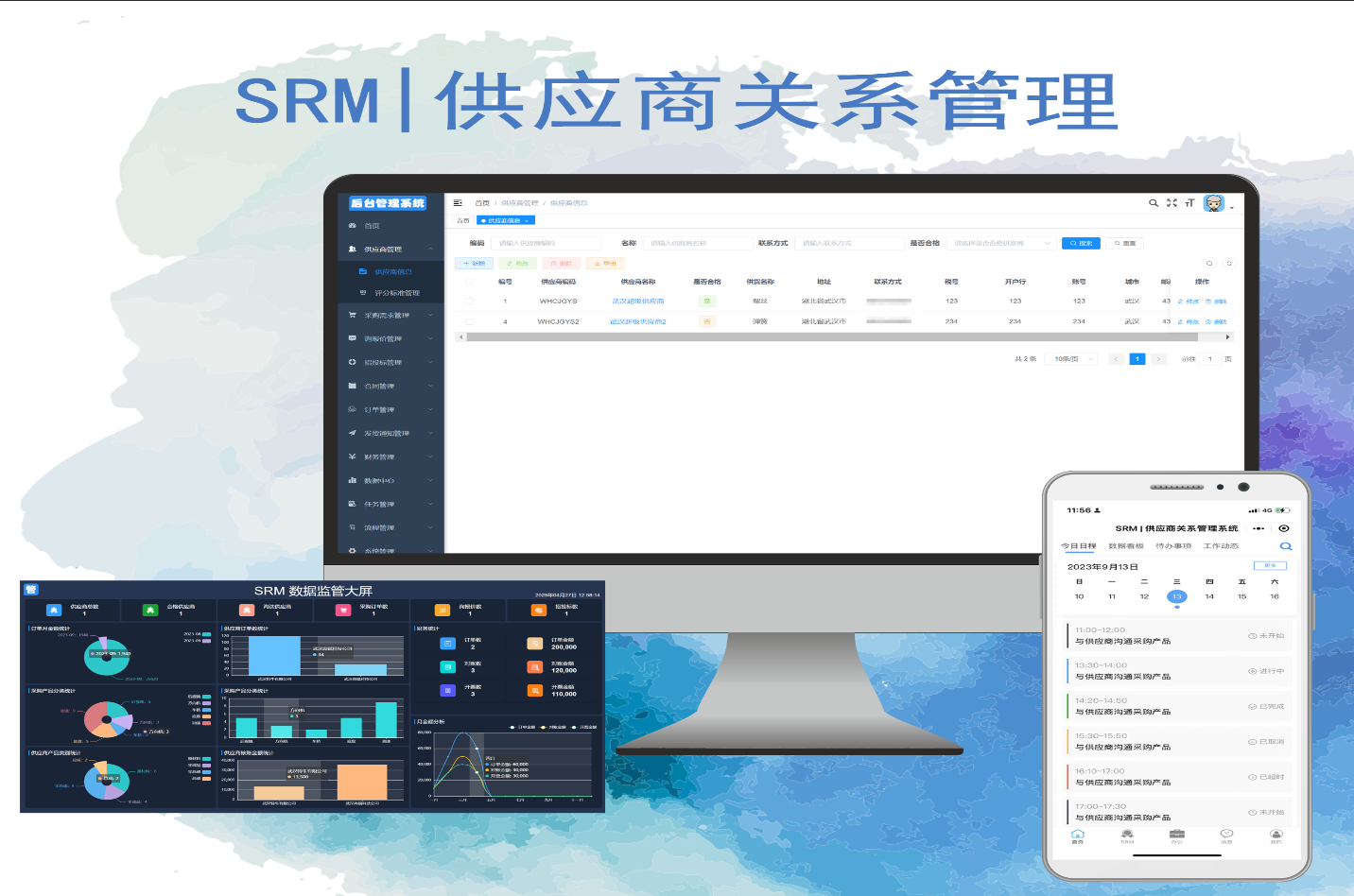1354x896 pixels.
Task: Click the 新增 button above the table
Action: point(474,264)
